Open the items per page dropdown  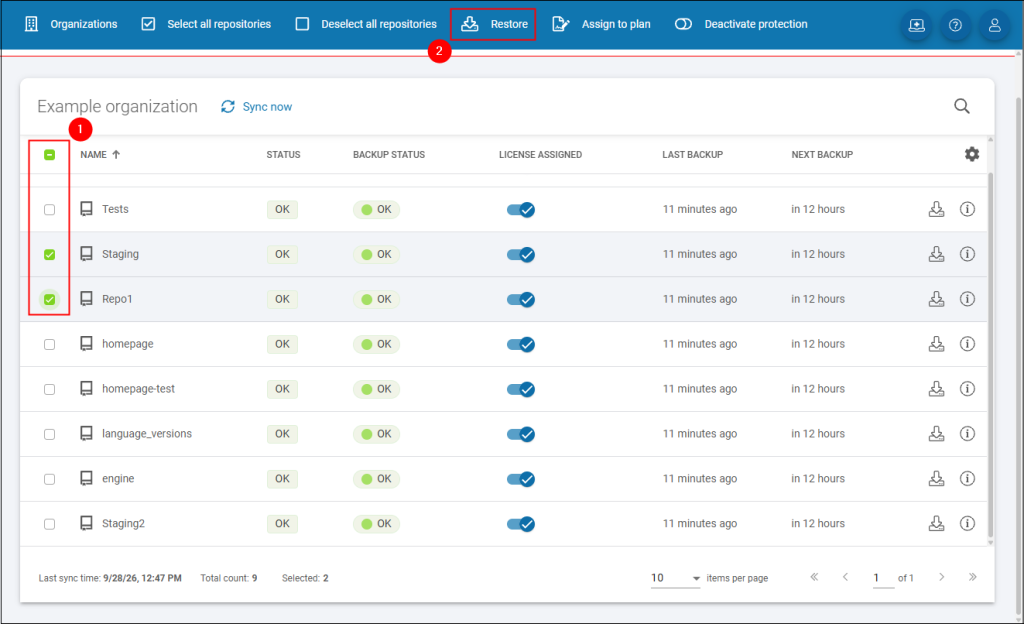pyautogui.click(x=675, y=578)
